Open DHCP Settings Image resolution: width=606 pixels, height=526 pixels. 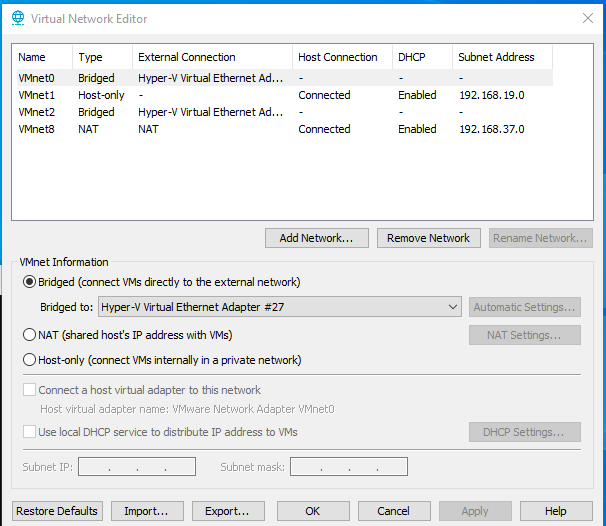coord(525,432)
